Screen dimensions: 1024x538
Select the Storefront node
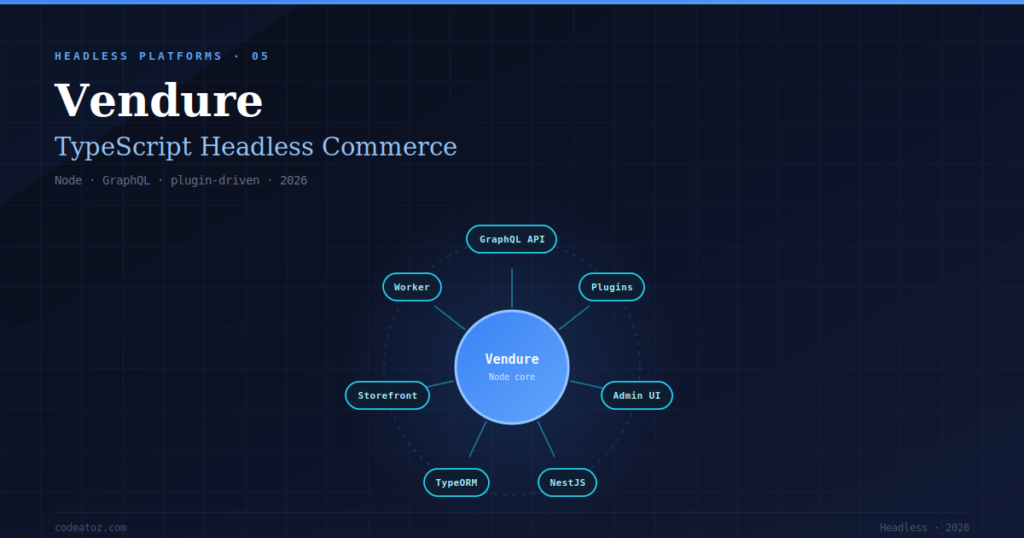387,395
